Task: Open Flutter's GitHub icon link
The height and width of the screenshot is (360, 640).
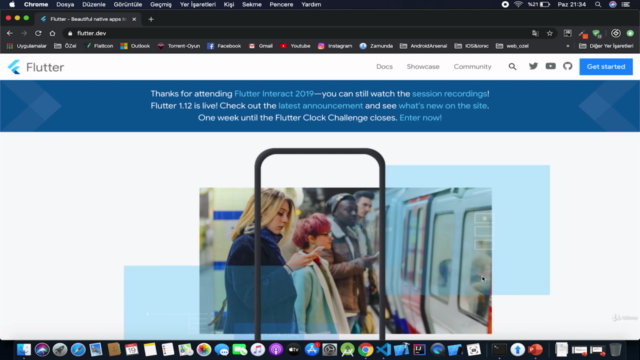Action: [568, 66]
